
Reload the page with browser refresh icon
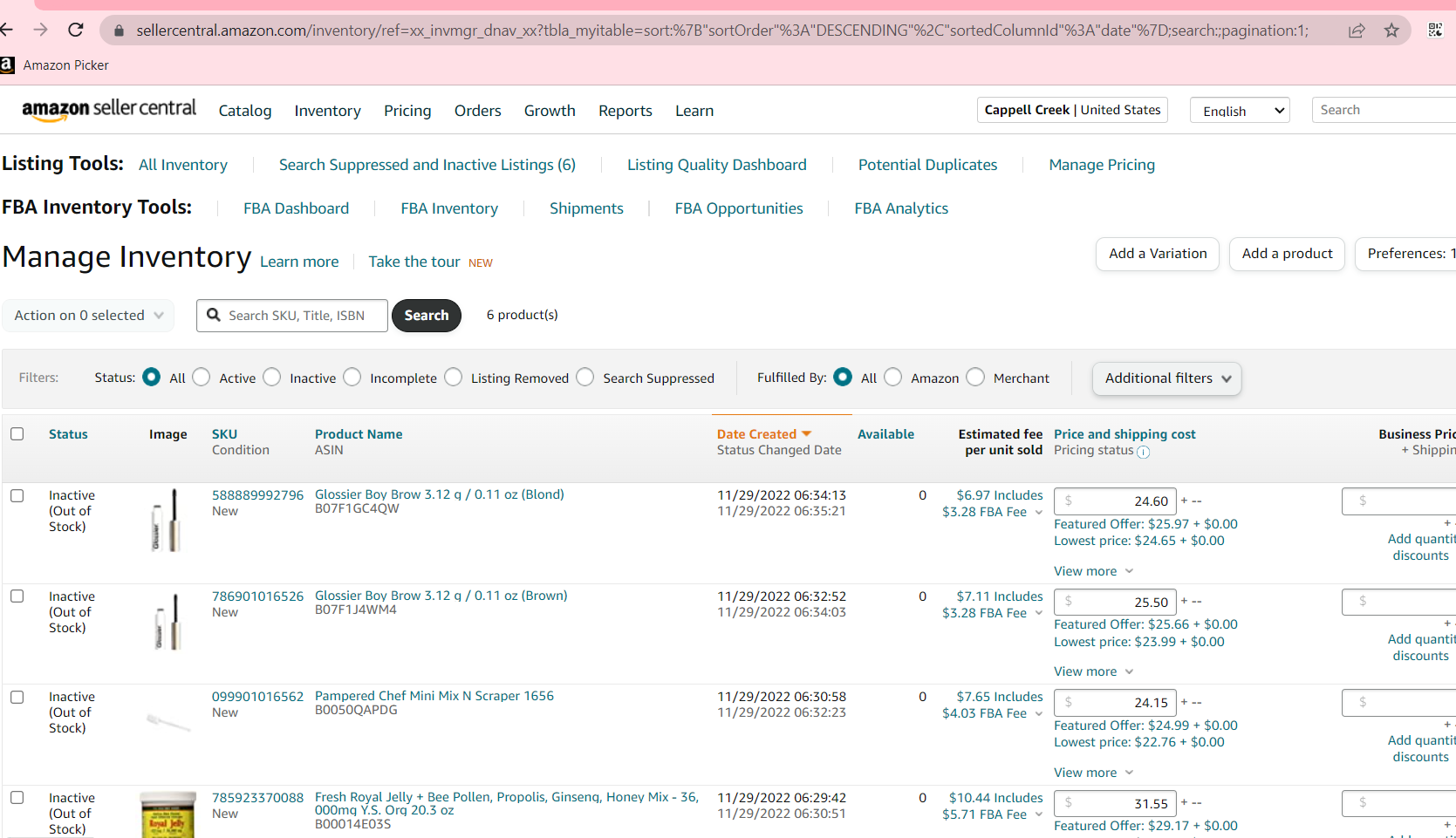pyautogui.click(x=76, y=31)
